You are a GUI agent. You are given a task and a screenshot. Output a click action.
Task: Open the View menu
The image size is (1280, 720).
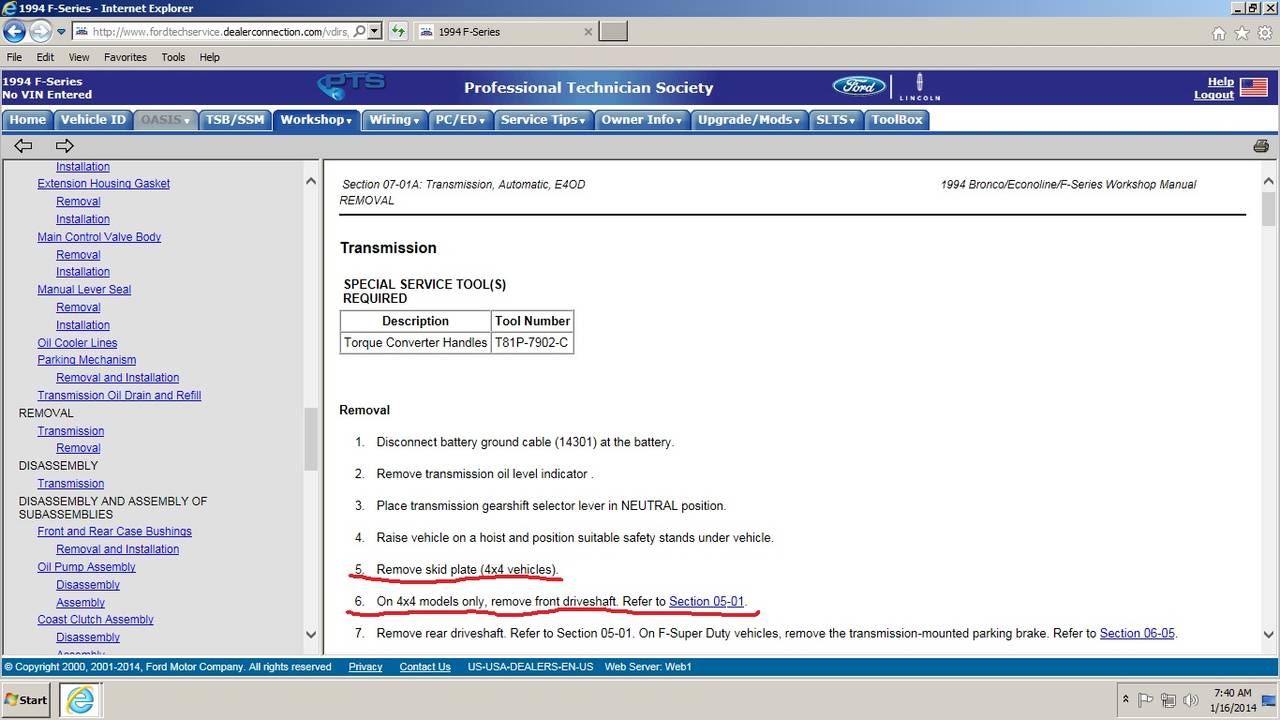point(79,57)
